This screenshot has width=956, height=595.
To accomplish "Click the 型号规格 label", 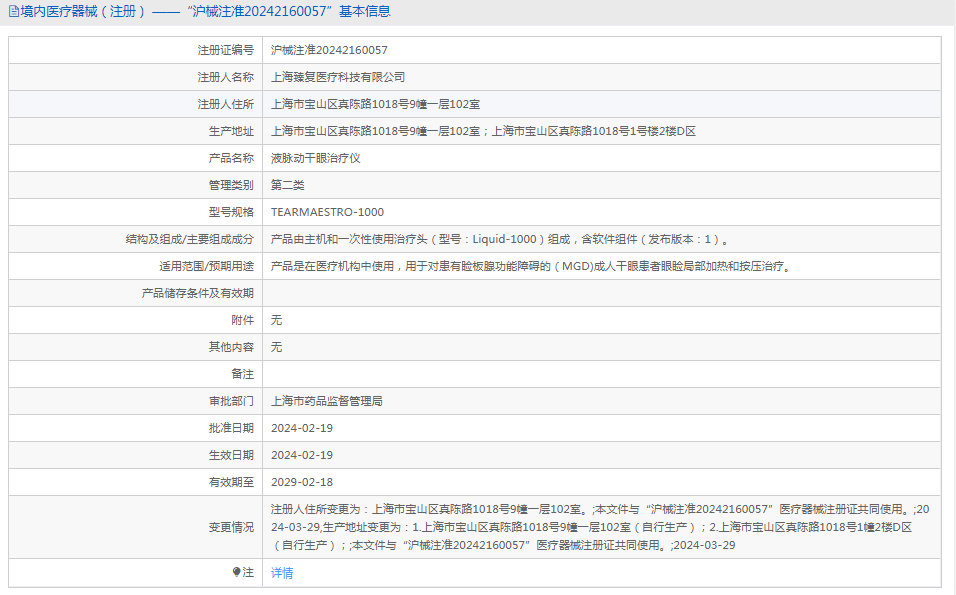I will [231, 212].
